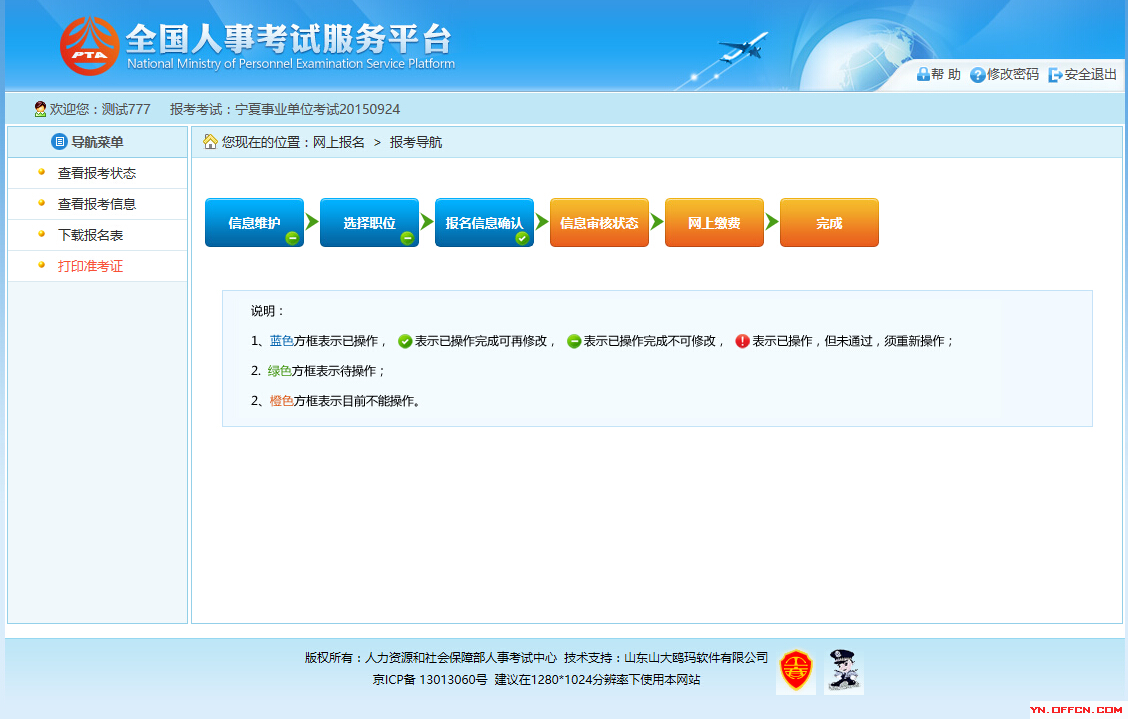This screenshot has height=719, width=1128.
Task: Click the 信息维护 step button
Action: (x=255, y=222)
